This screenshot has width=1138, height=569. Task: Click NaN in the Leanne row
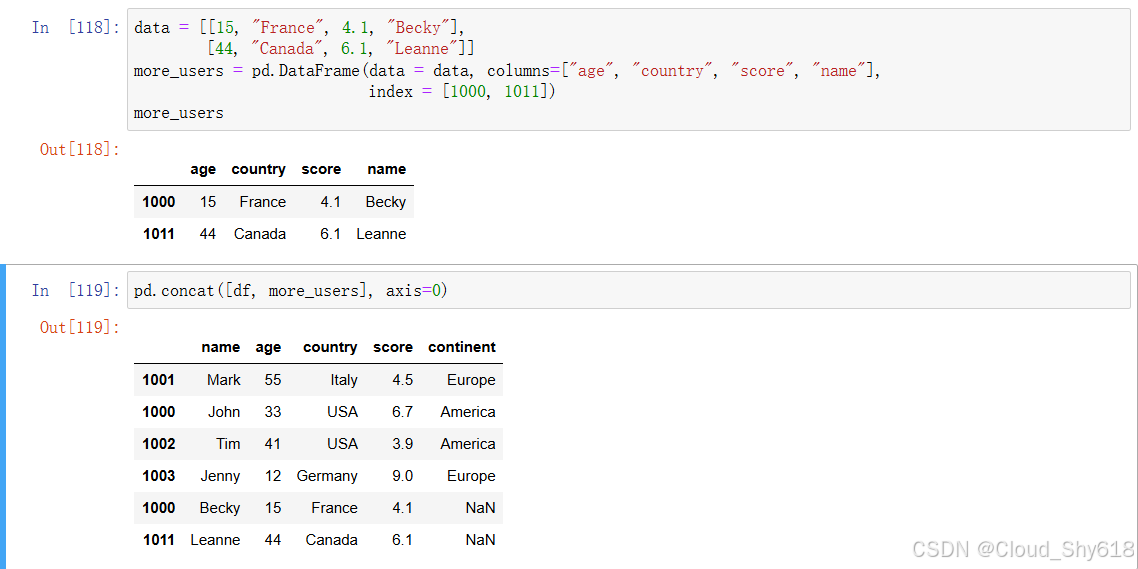point(480,539)
